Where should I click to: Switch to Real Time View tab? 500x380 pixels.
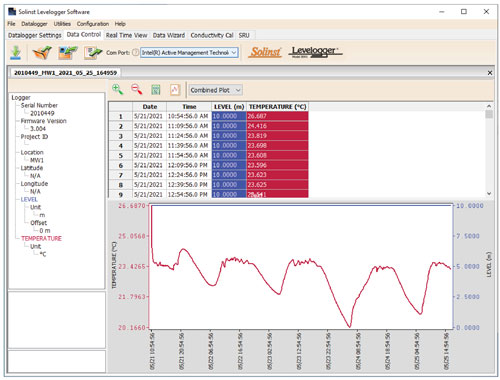[127, 35]
